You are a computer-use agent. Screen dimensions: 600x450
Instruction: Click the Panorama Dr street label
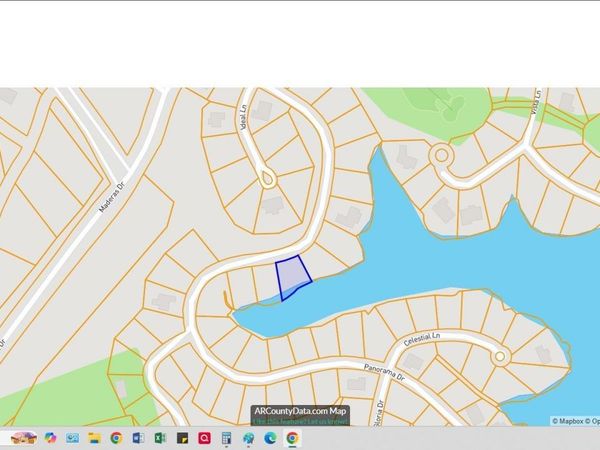[384, 372]
